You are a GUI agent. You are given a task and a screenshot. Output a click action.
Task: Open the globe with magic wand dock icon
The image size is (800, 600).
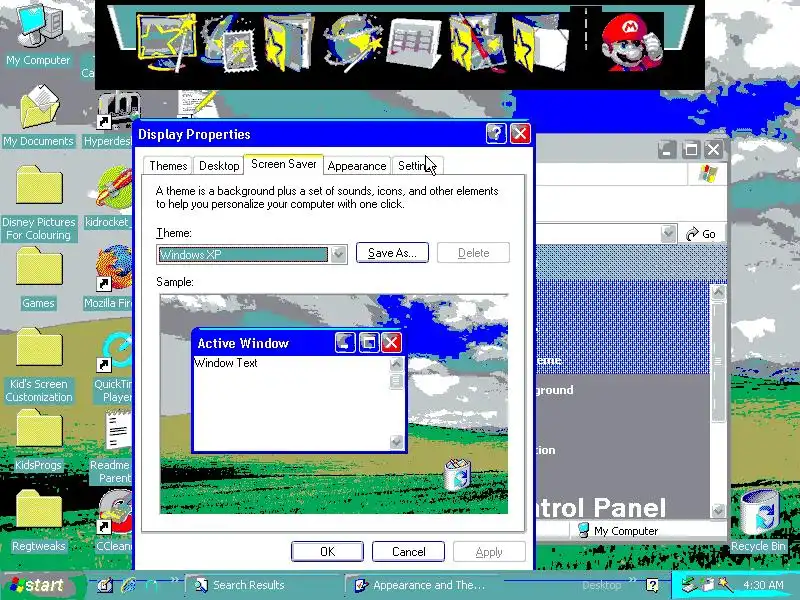click(354, 43)
